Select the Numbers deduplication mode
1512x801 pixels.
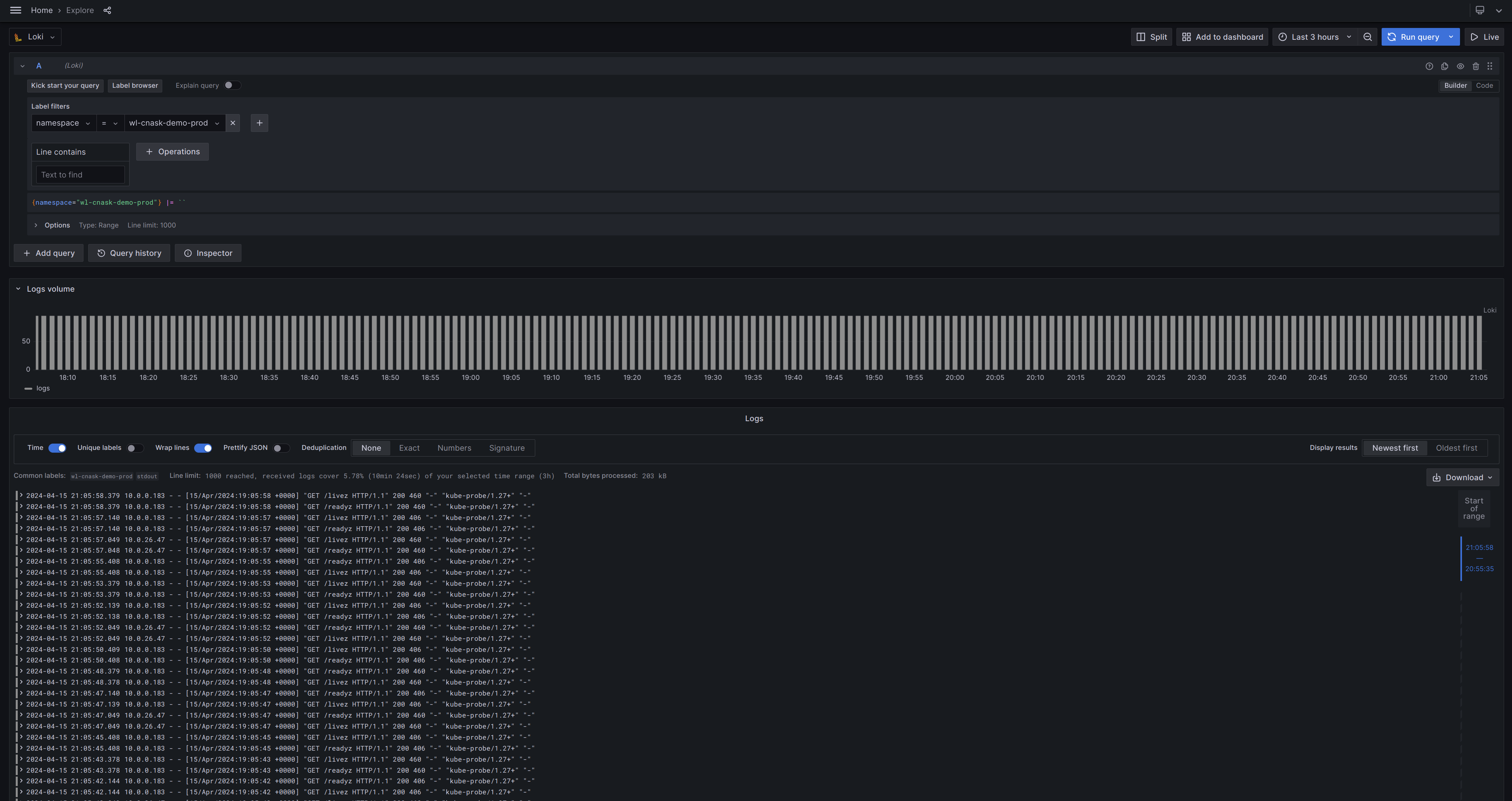(454, 448)
